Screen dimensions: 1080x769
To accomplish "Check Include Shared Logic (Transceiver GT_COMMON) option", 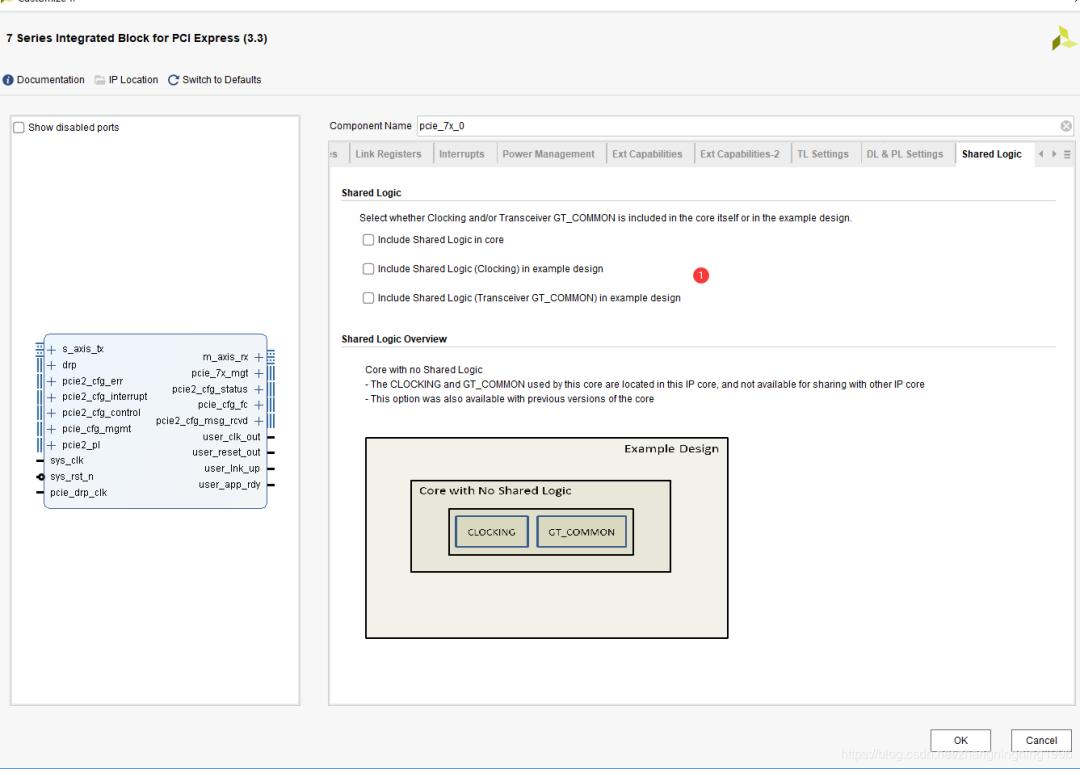I will point(368,298).
